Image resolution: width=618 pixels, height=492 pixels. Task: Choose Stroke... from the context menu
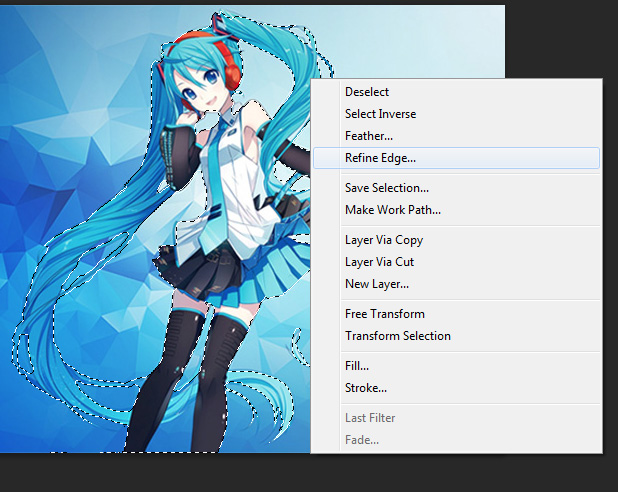pyautogui.click(x=456, y=388)
